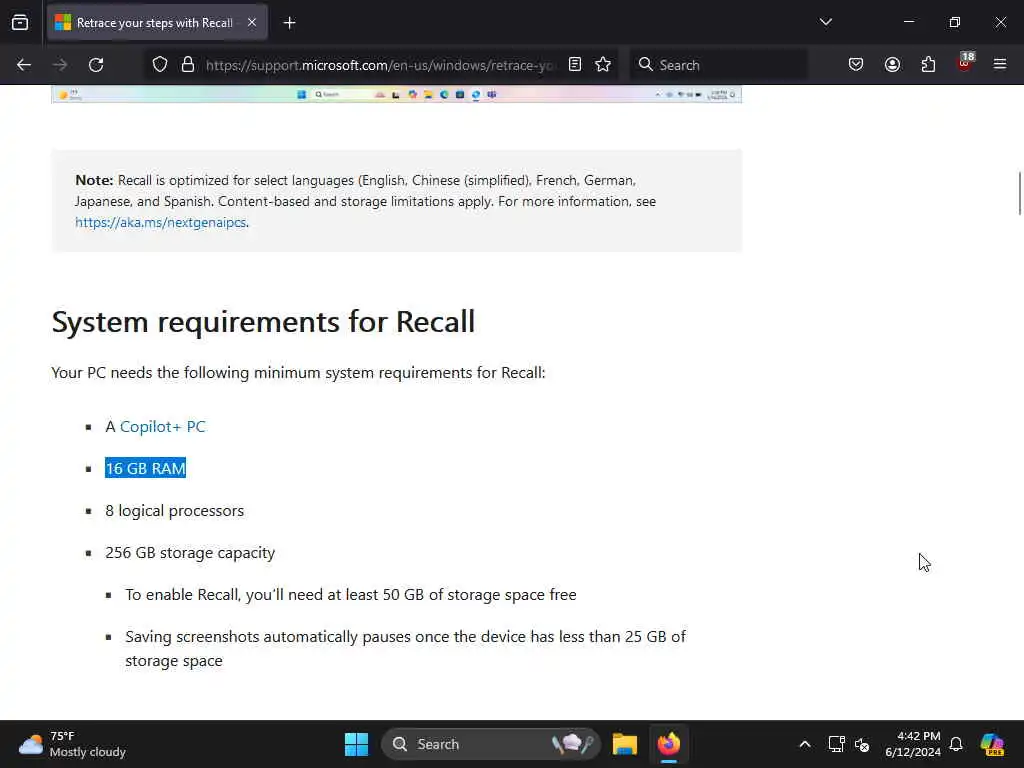Open the aka.ms/nextgenaipcs link

[x=161, y=222]
